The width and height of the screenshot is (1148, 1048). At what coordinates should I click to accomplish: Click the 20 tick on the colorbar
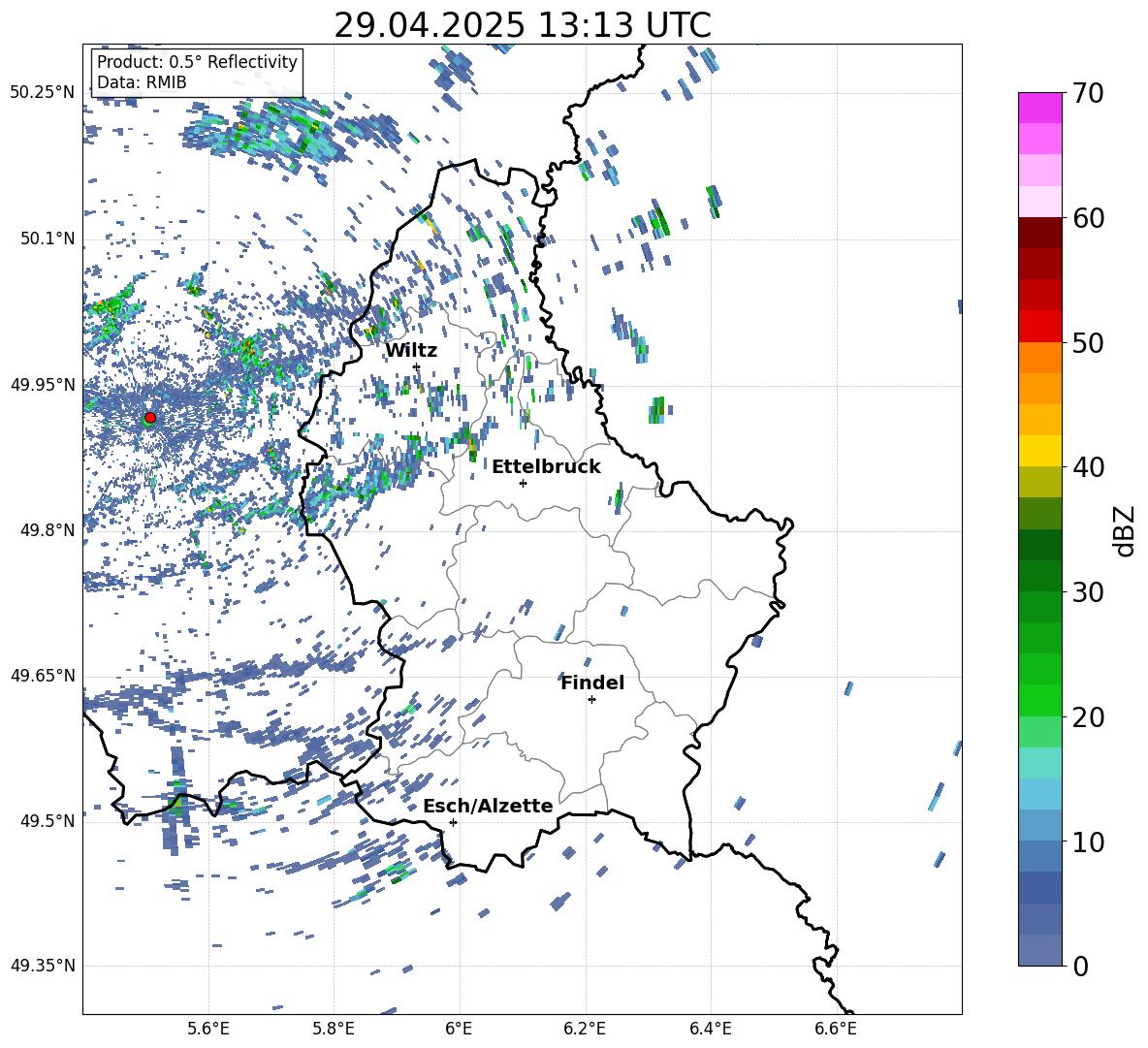1088,717
